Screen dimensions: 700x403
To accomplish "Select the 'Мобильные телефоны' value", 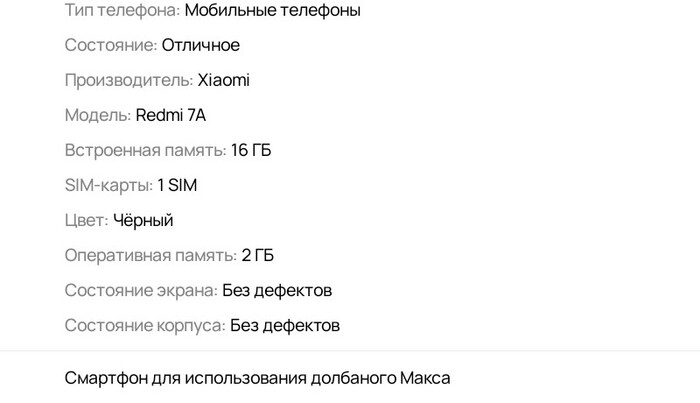I will [x=273, y=11].
